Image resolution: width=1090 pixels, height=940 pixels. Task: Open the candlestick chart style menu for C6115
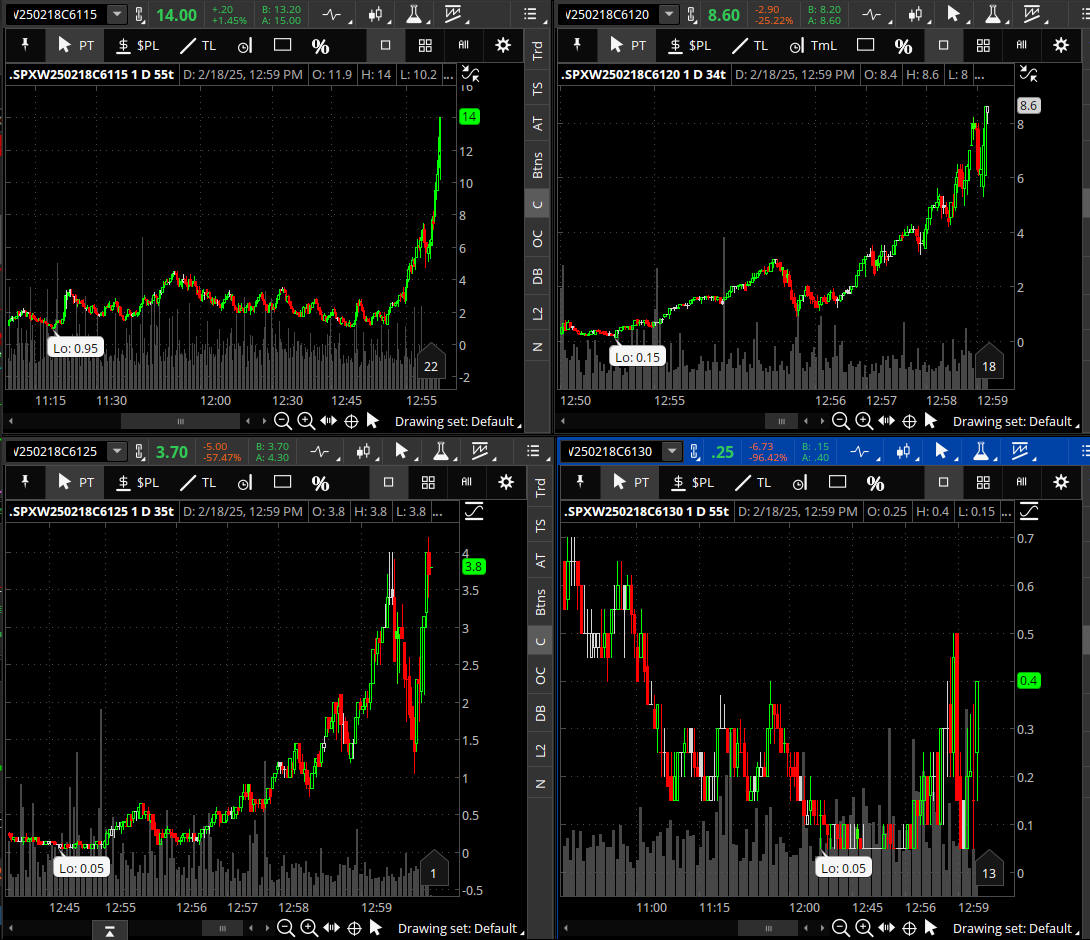[376, 14]
